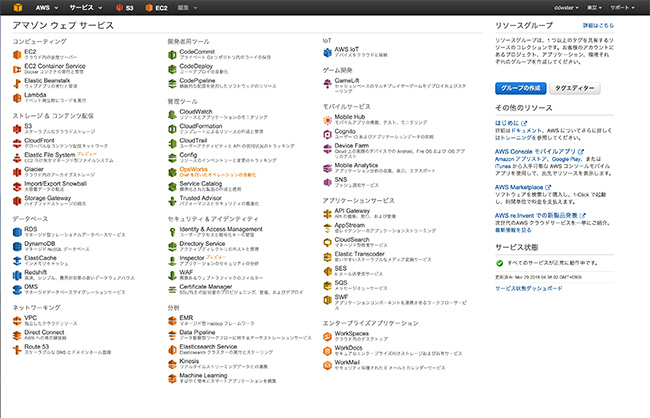Expand the サービス menu dropdown

click(x=85, y=7)
